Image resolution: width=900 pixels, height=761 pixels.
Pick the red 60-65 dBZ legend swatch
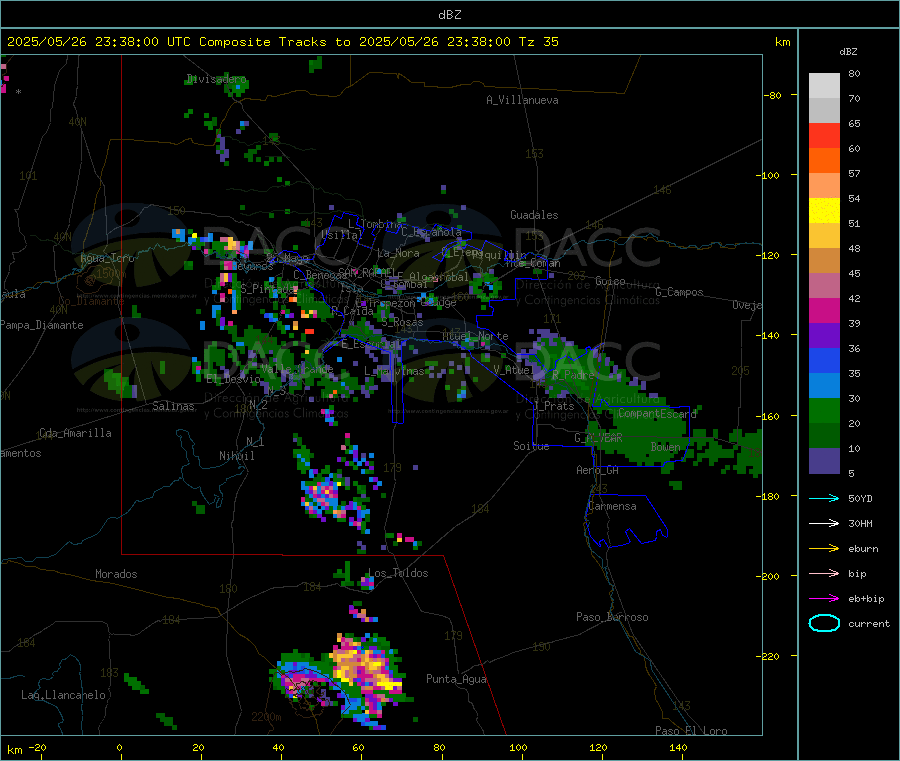824,135
